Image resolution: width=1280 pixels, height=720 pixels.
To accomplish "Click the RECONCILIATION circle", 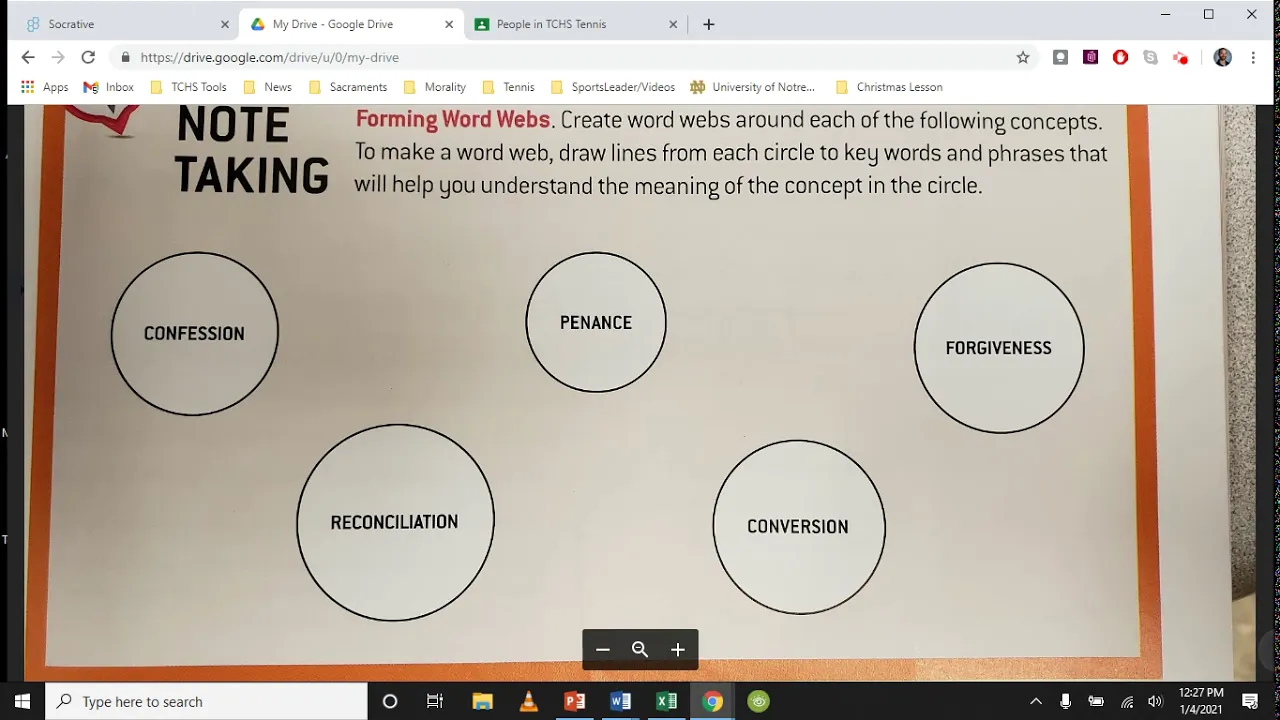I will click(395, 522).
